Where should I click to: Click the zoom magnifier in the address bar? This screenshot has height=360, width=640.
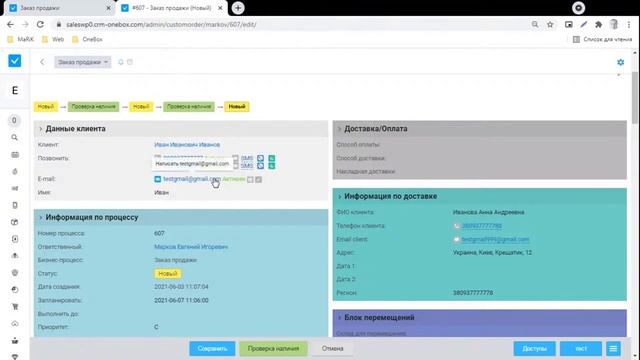pos(535,24)
